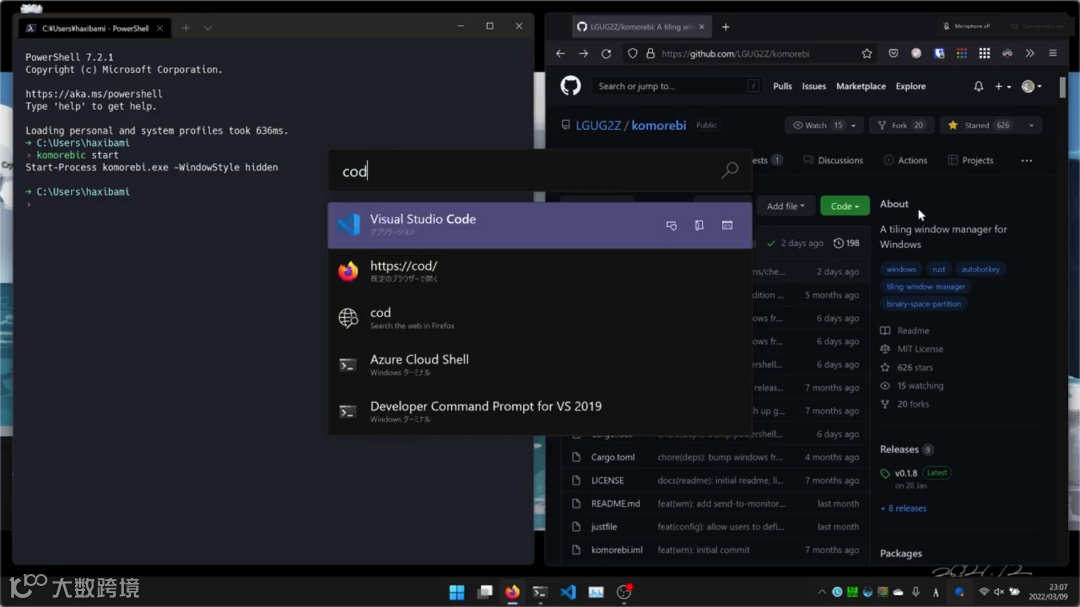Click the Firefox URL bar
The image size is (1080, 607).
(x=751, y=54)
